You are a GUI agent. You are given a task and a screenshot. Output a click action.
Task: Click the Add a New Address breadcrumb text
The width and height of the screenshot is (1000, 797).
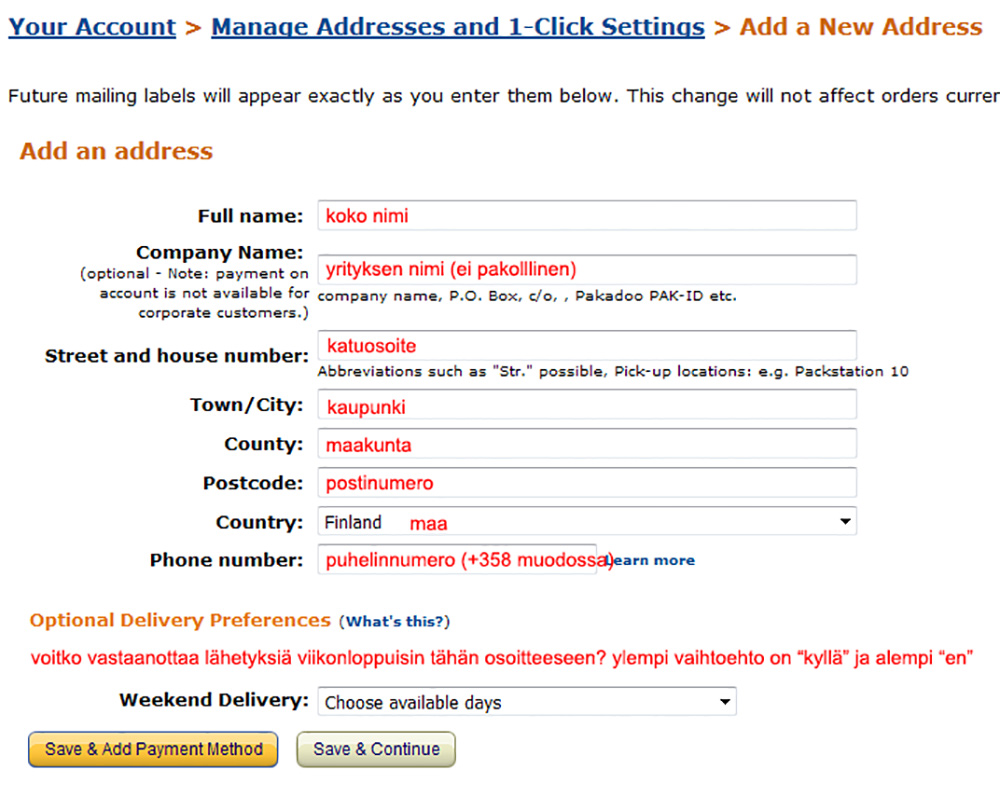pyautogui.click(x=861, y=27)
